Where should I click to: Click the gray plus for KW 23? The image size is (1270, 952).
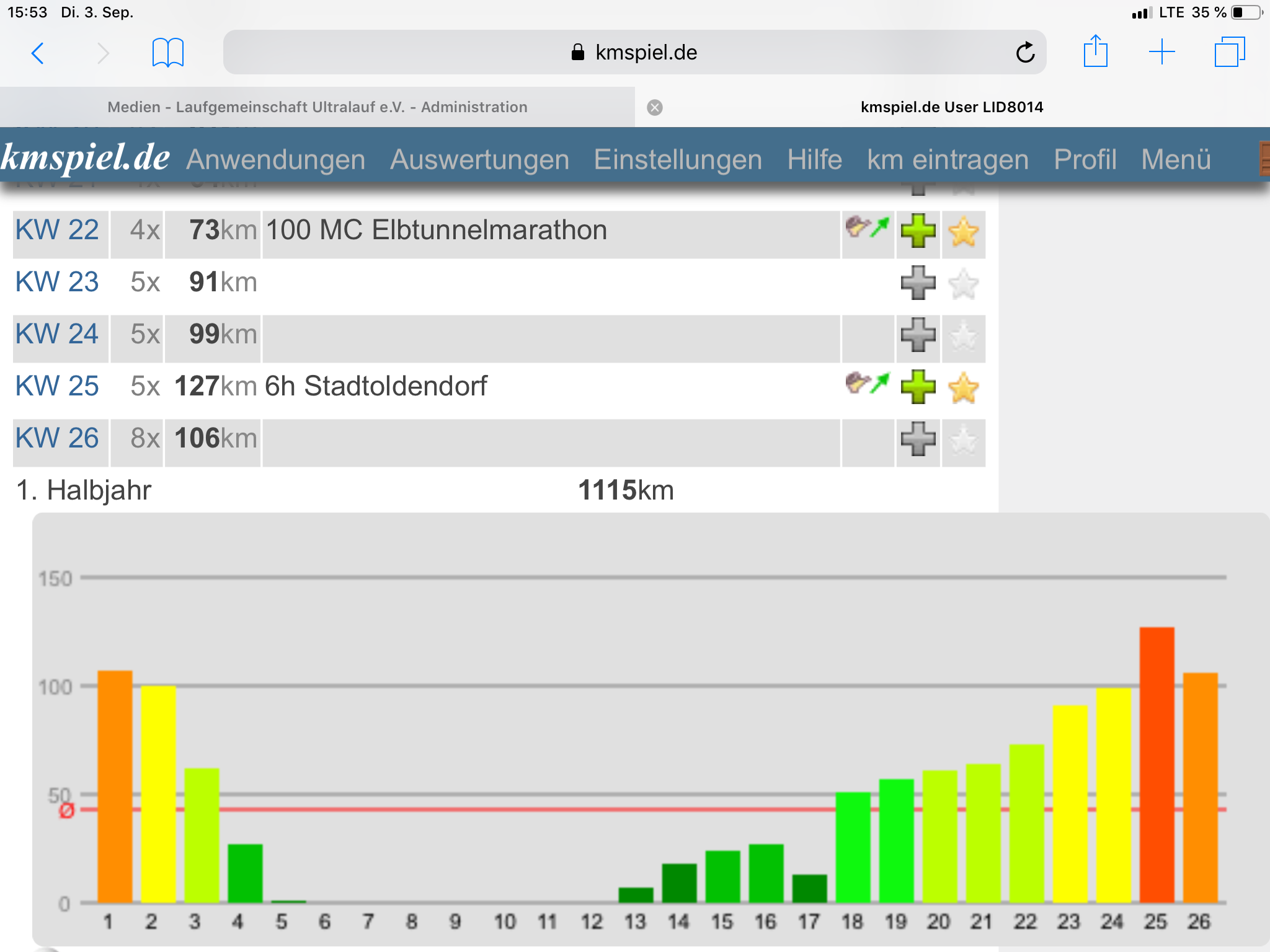click(x=918, y=283)
